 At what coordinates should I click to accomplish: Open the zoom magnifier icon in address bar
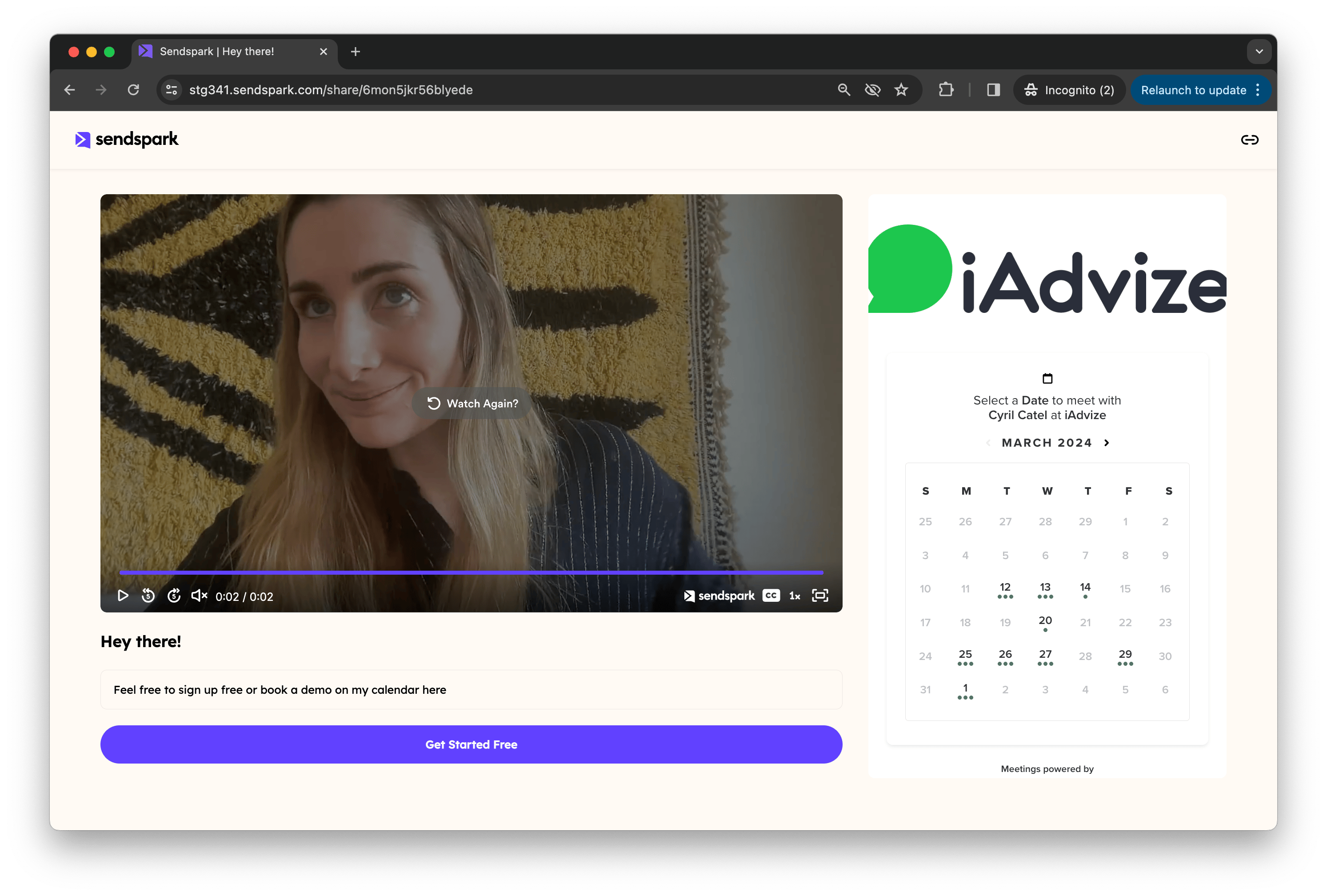tap(844, 90)
